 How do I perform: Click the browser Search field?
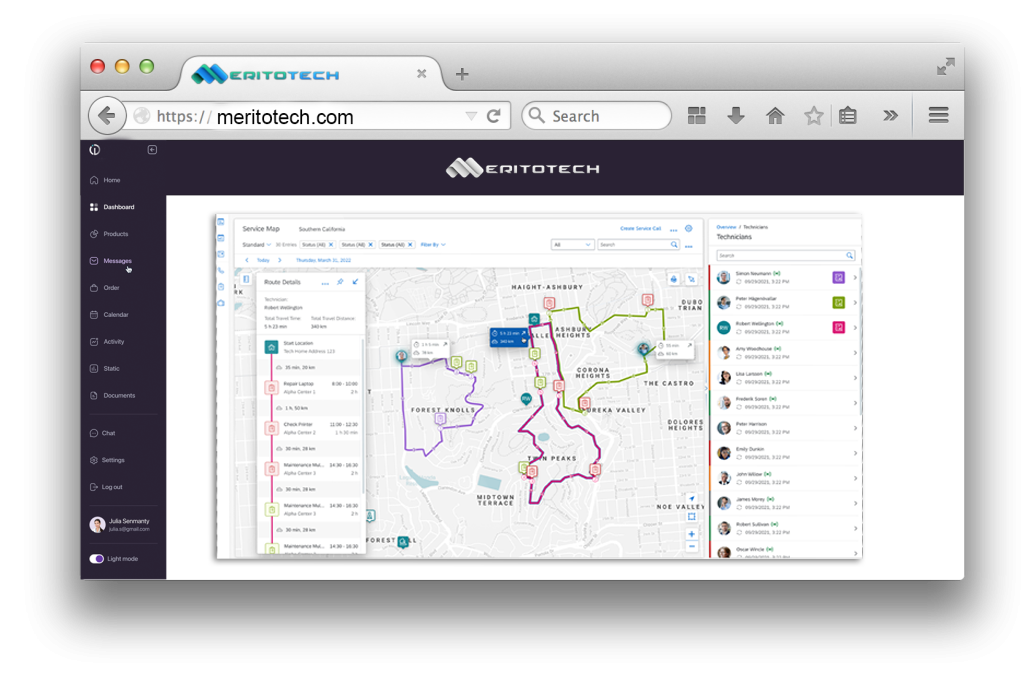pos(597,116)
